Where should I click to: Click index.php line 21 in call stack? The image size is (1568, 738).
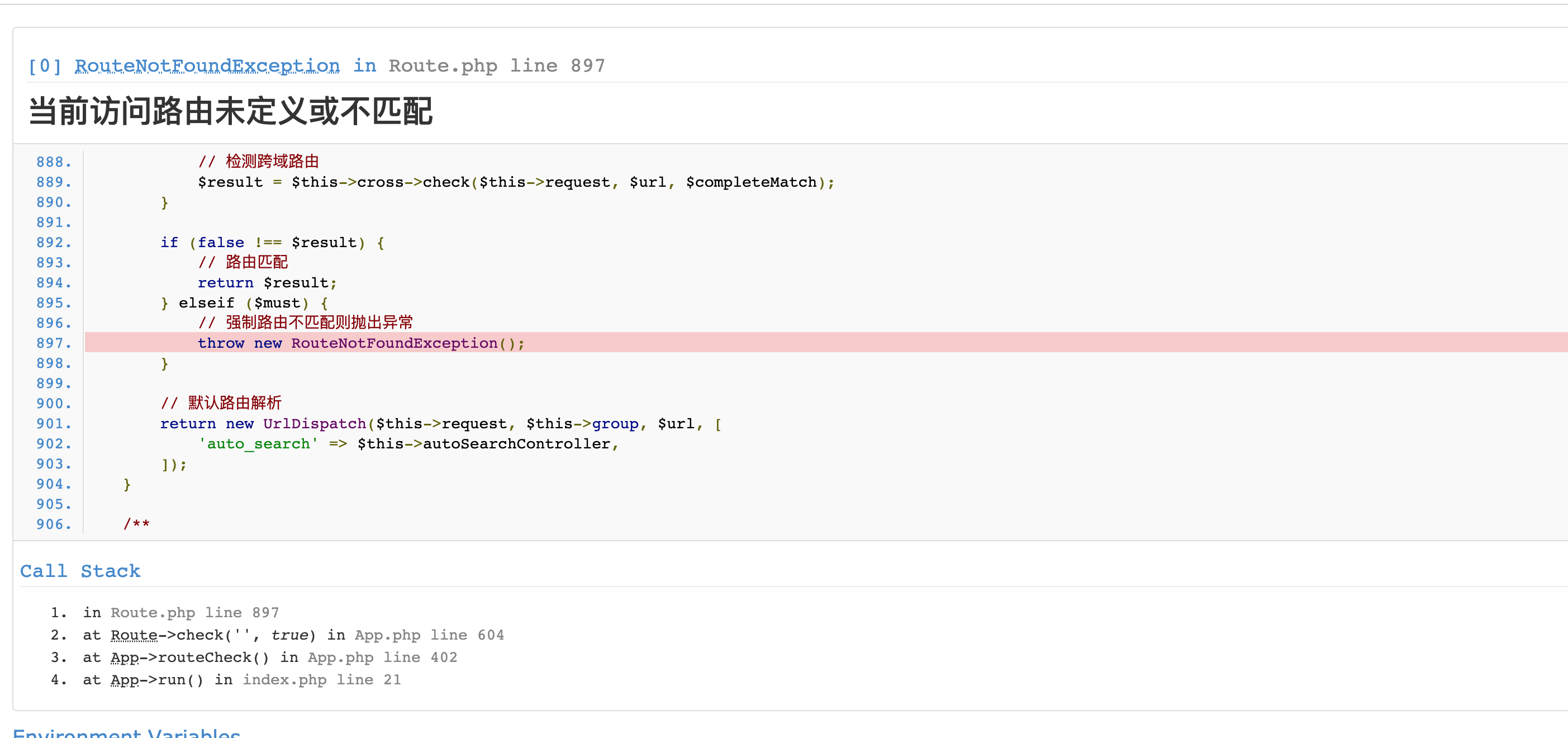322,679
